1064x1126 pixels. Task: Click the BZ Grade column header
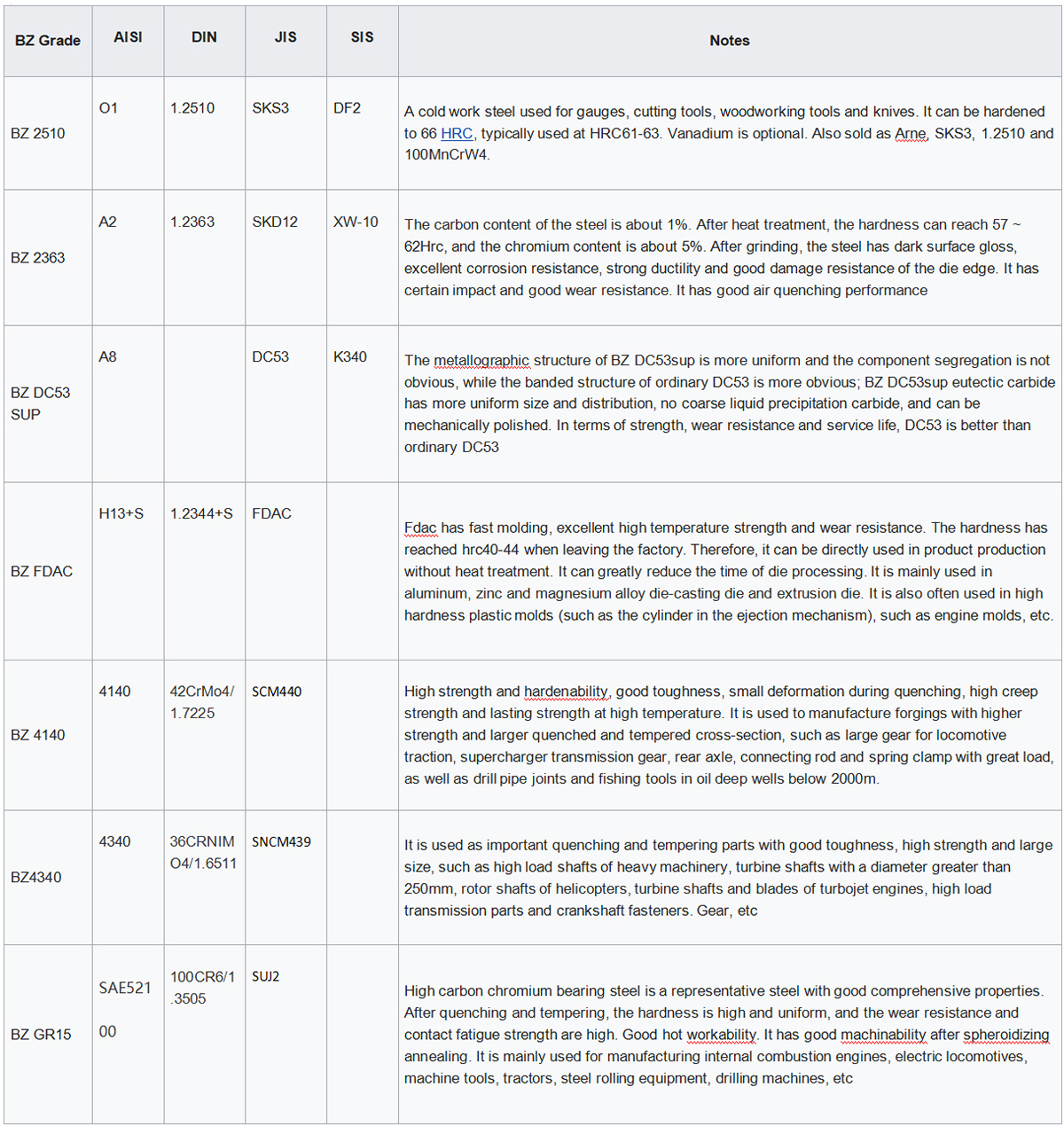[x=48, y=41]
